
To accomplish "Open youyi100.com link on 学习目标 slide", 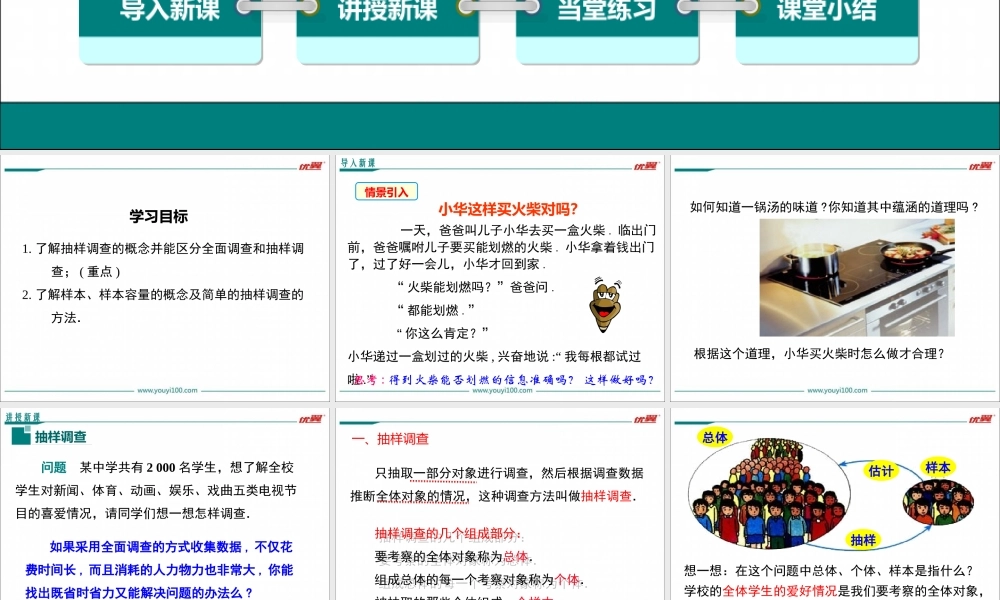I will click(165, 391).
